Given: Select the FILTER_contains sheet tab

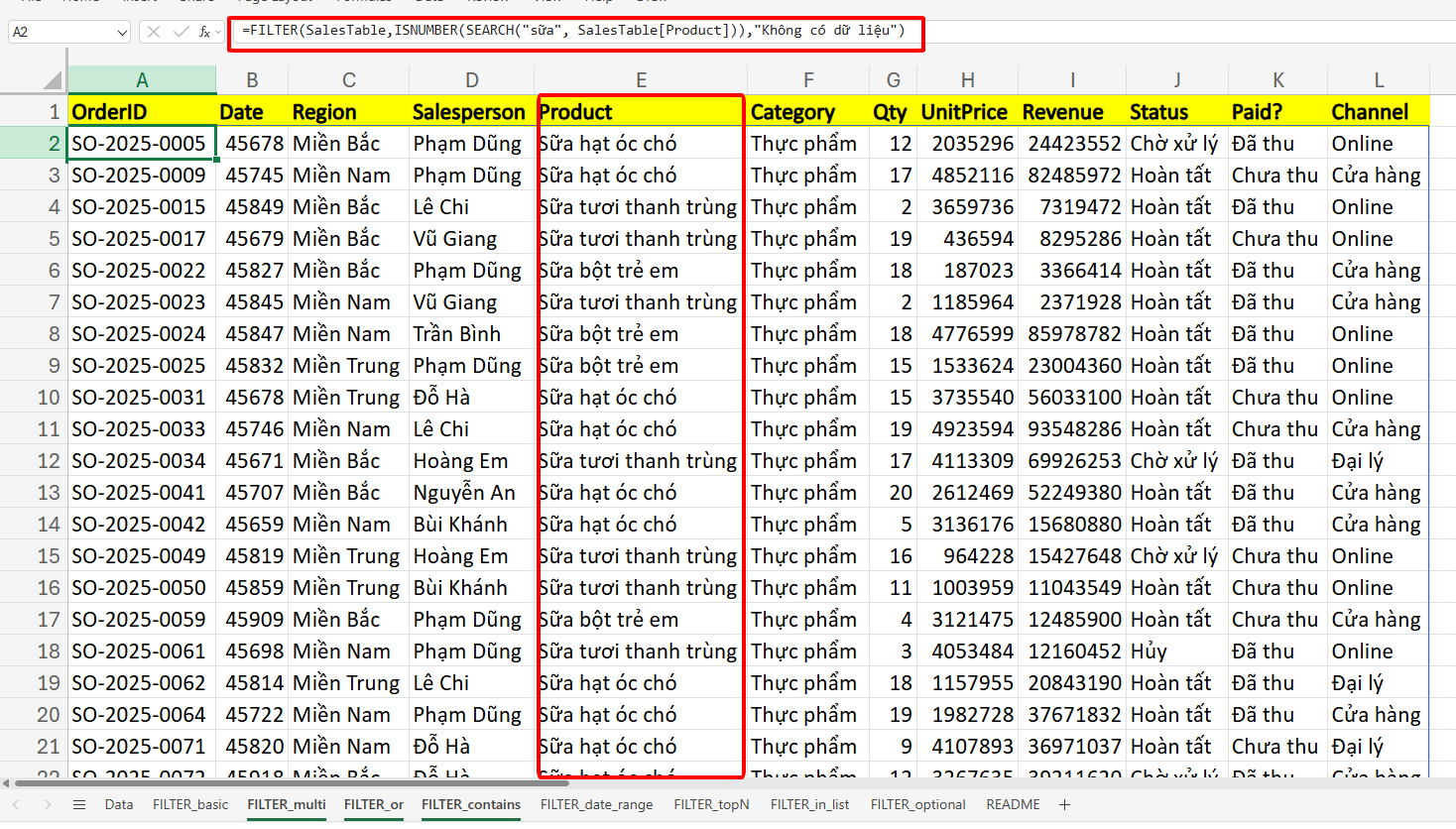Looking at the screenshot, I should point(471,804).
